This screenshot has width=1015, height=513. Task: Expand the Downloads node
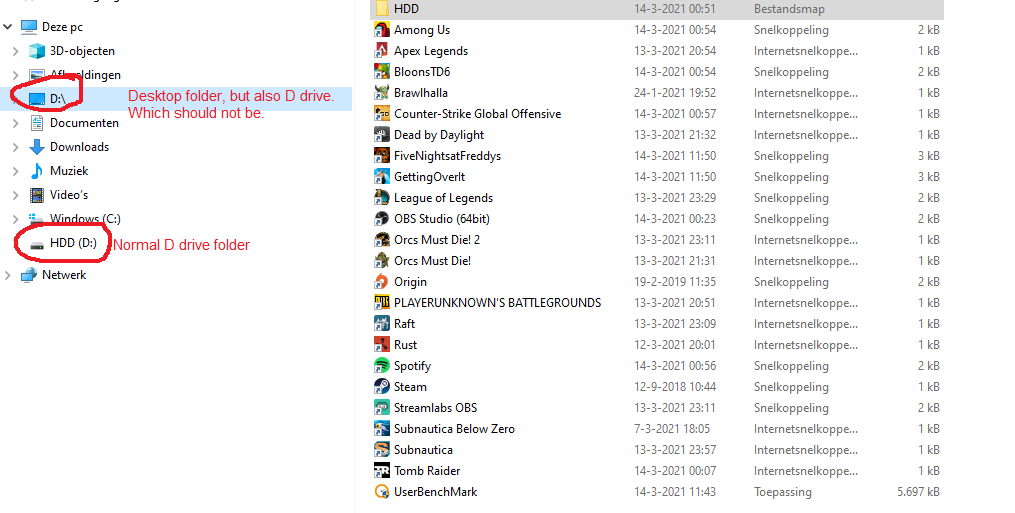pos(16,146)
